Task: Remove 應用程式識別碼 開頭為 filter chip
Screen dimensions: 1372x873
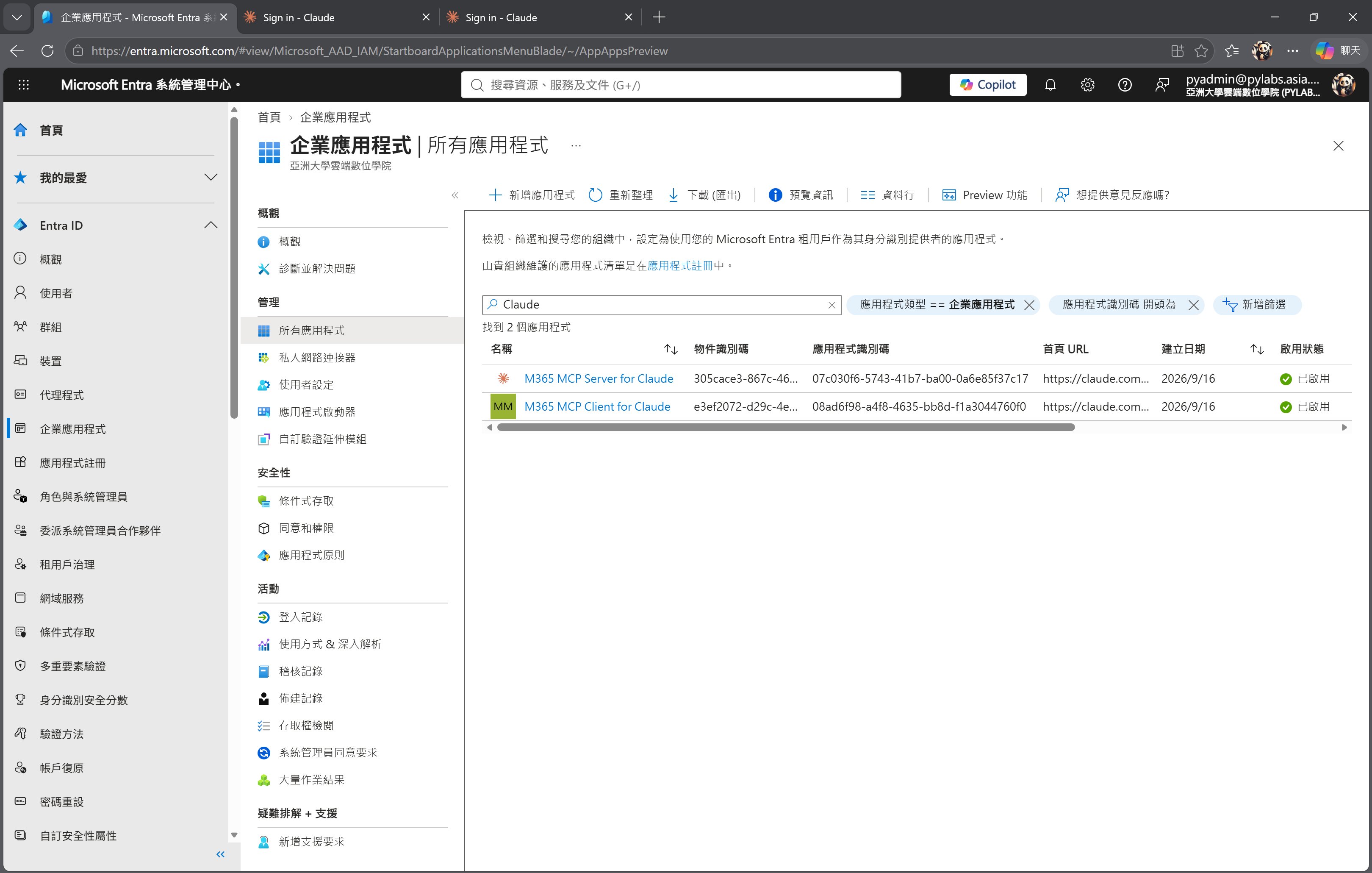Action: click(1194, 305)
